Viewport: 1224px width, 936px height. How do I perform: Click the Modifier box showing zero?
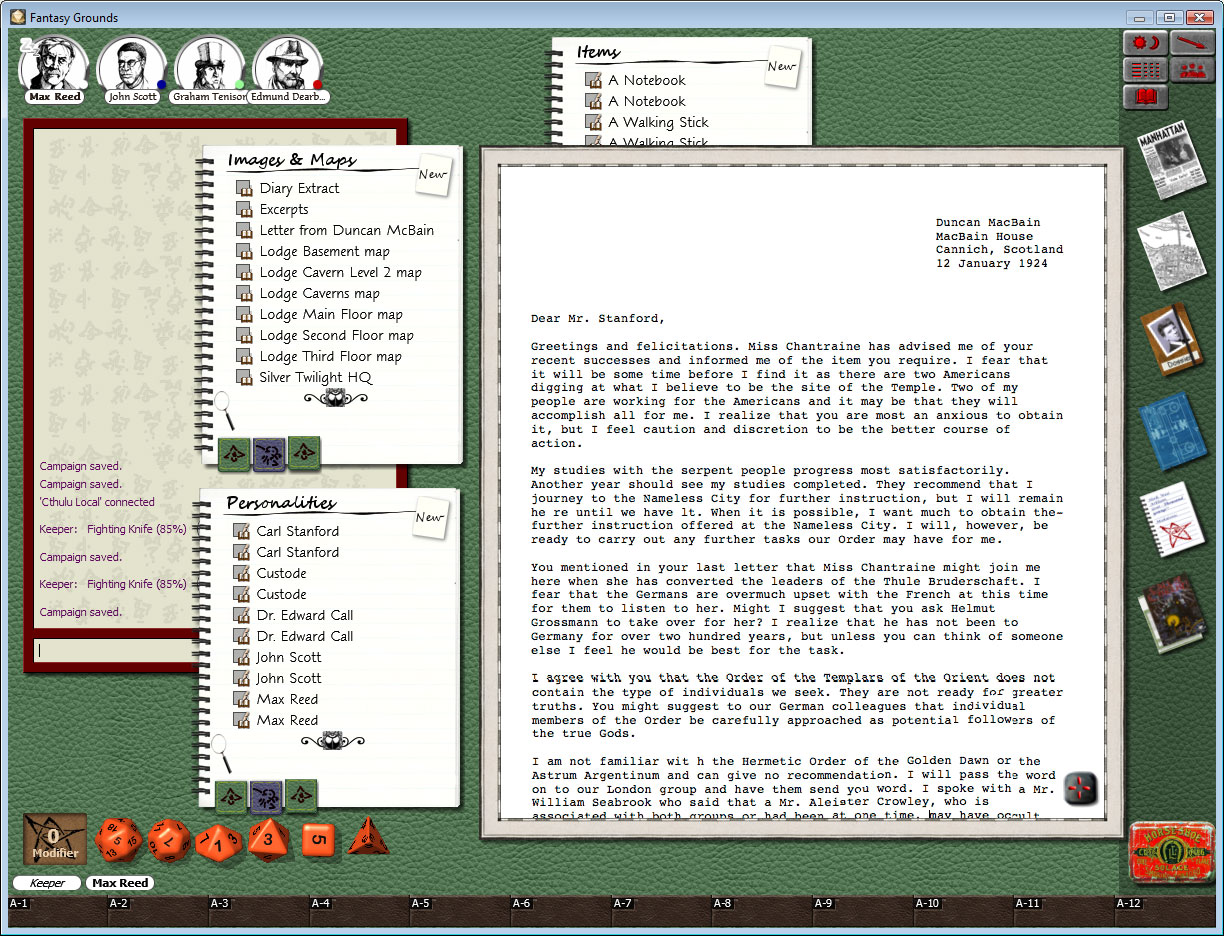(53, 840)
